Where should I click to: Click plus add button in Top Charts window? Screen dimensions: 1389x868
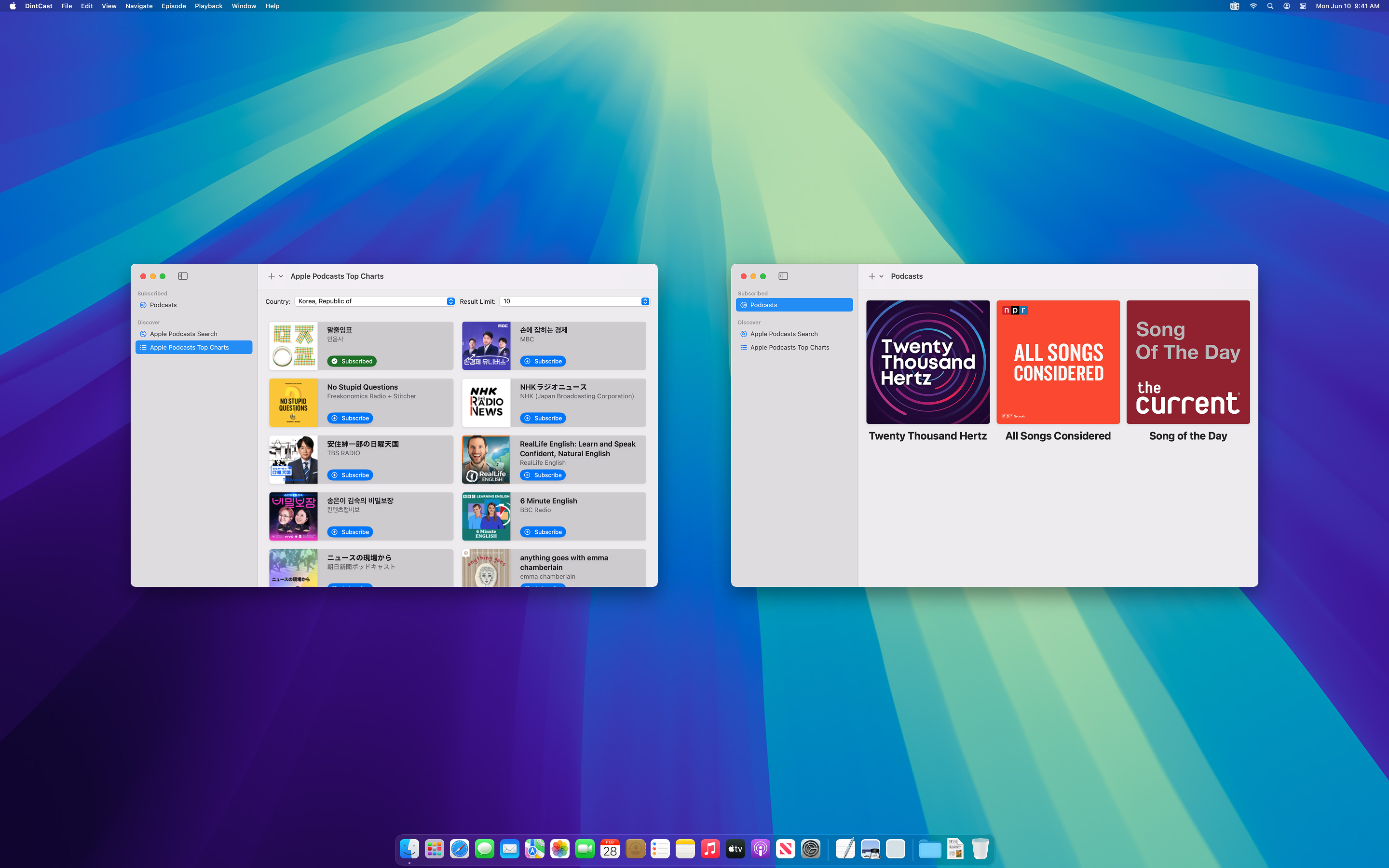pyautogui.click(x=272, y=276)
